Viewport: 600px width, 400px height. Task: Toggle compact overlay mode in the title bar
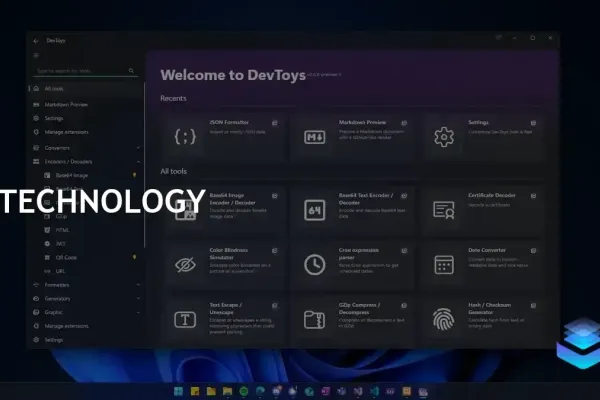pyautogui.click(x=499, y=38)
